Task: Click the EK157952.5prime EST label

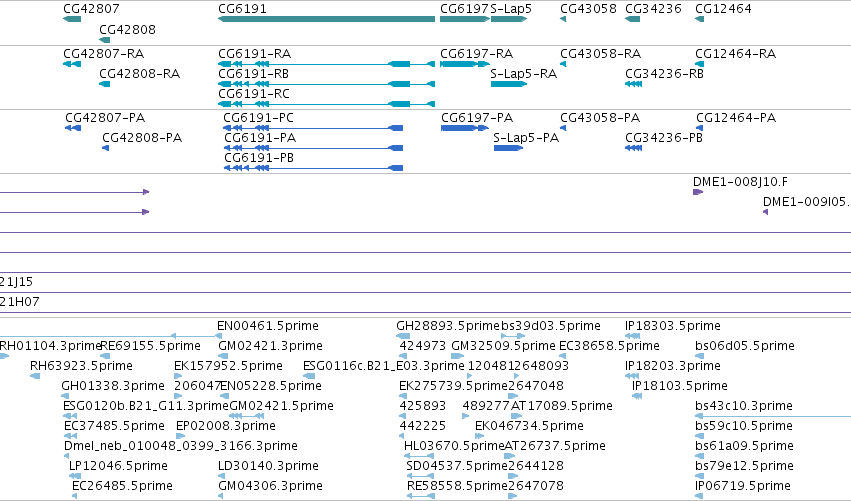Action: (x=228, y=366)
